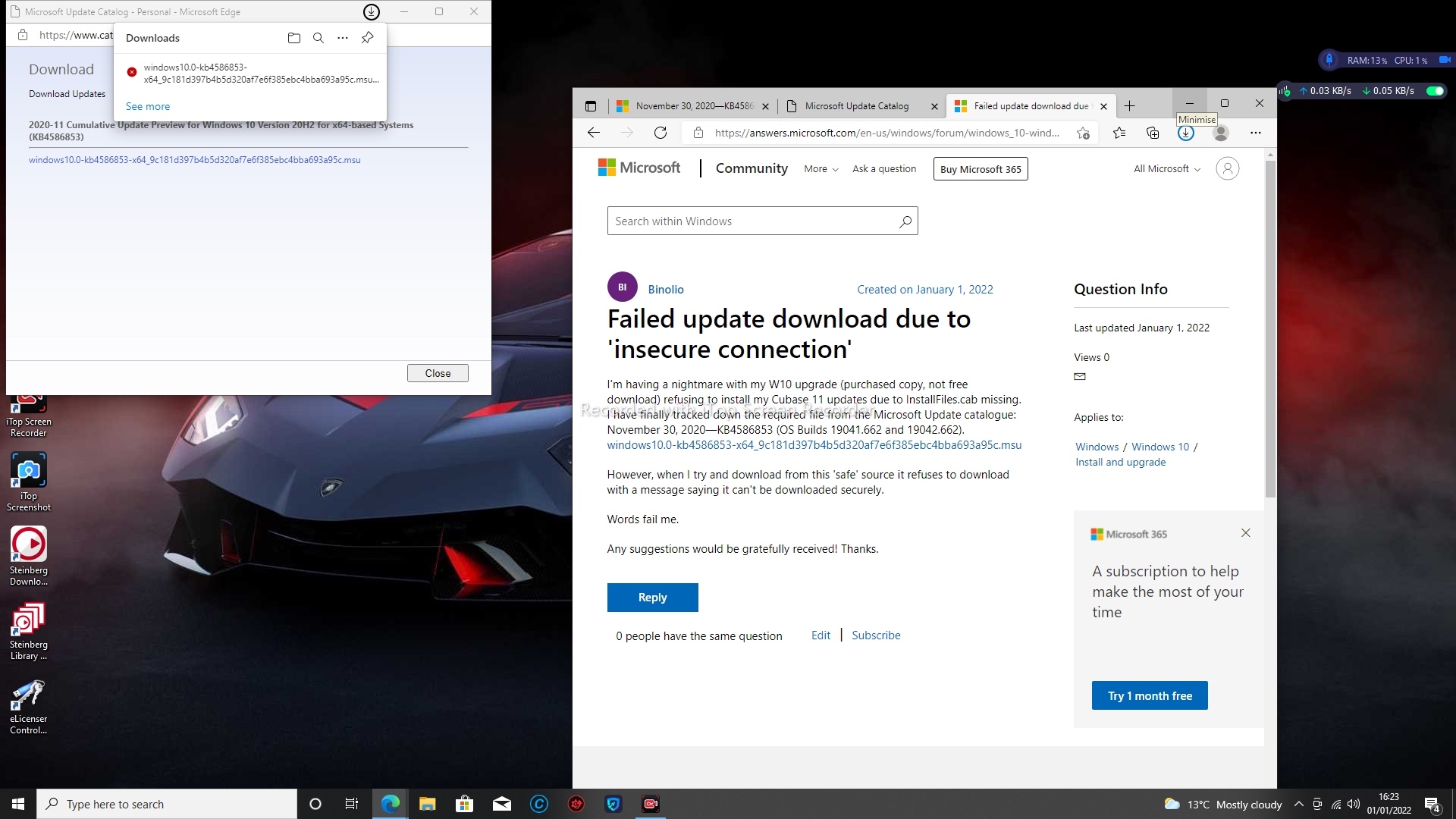Click See more in Downloads popup
Screen dimensions: 1456x819
point(148,107)
